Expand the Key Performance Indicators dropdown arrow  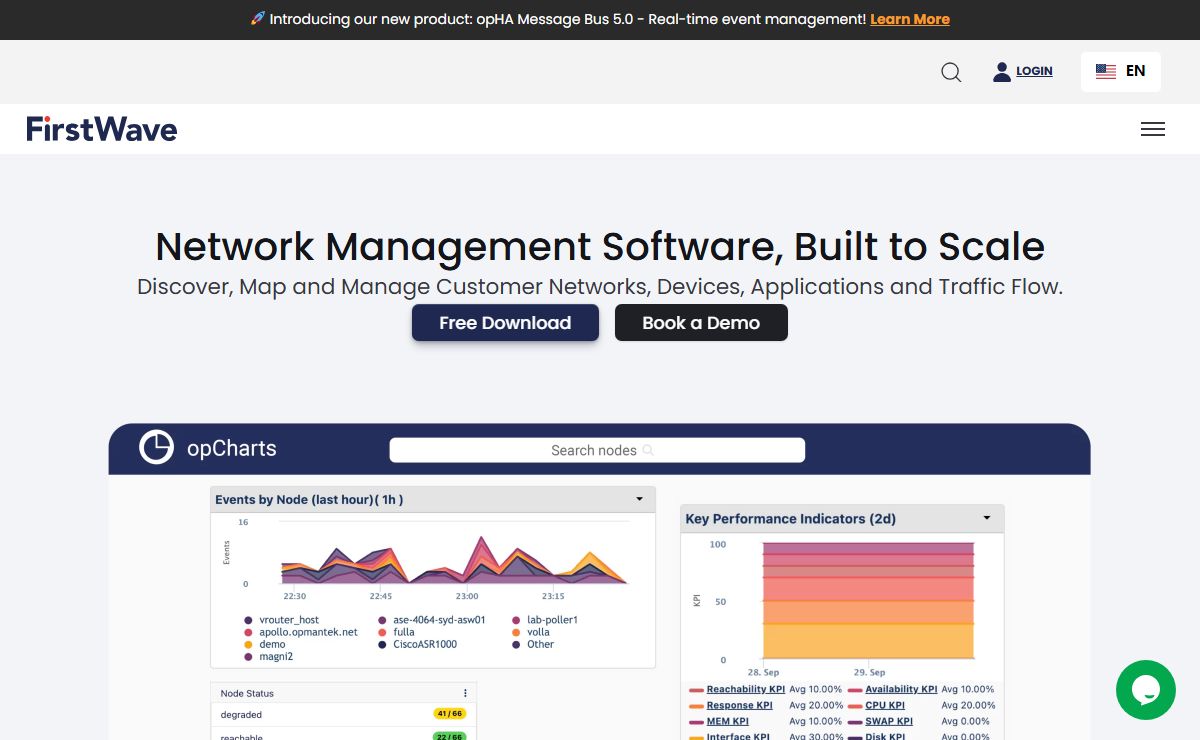(x=987, y=518)
